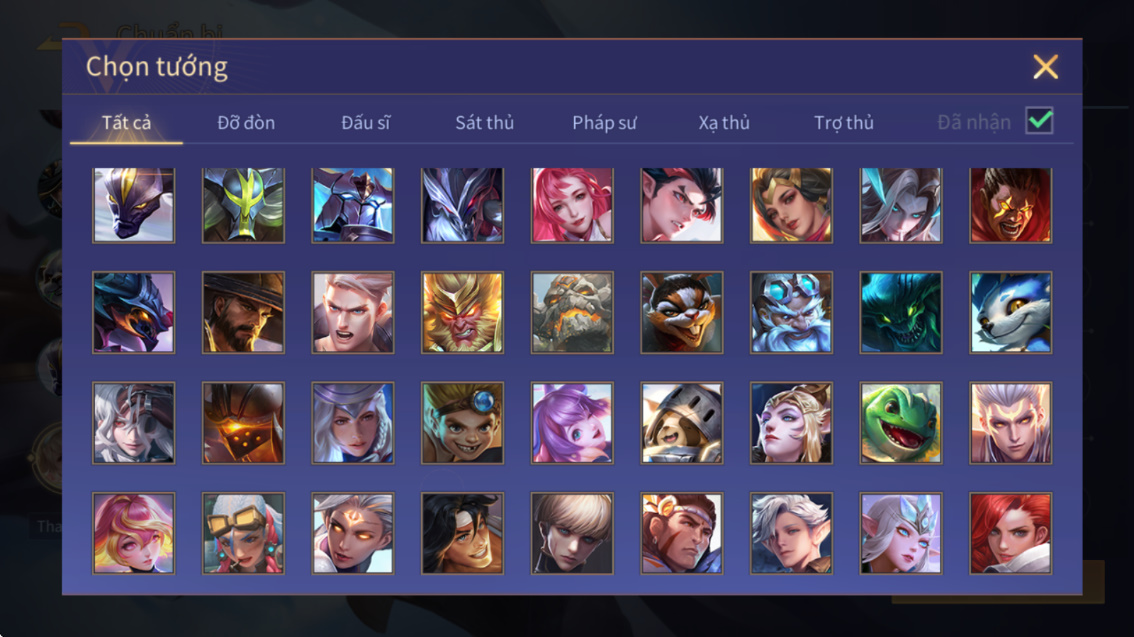Image resolution: width=1134 pixels, height=637 pixels.
Task: Choose the golden monkey king hero
Action: (x=462, y=312)
